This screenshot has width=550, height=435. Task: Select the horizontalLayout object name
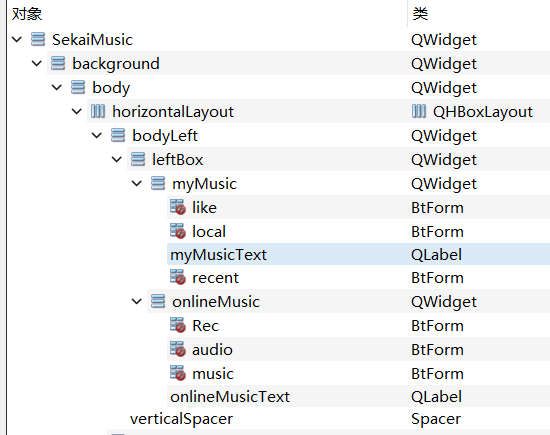pos(173,112)
